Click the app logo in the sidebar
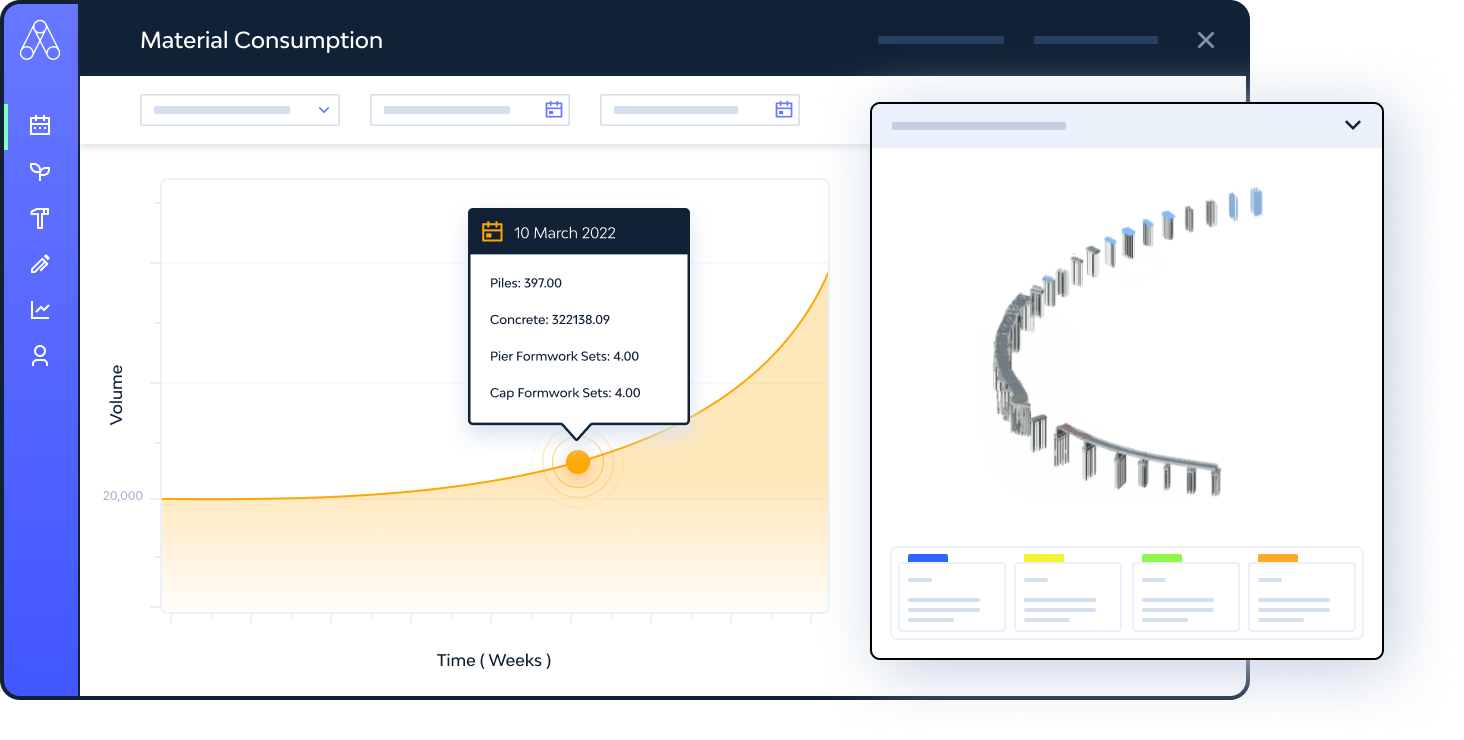This screenshot has height=740, width=1464. 40,41
